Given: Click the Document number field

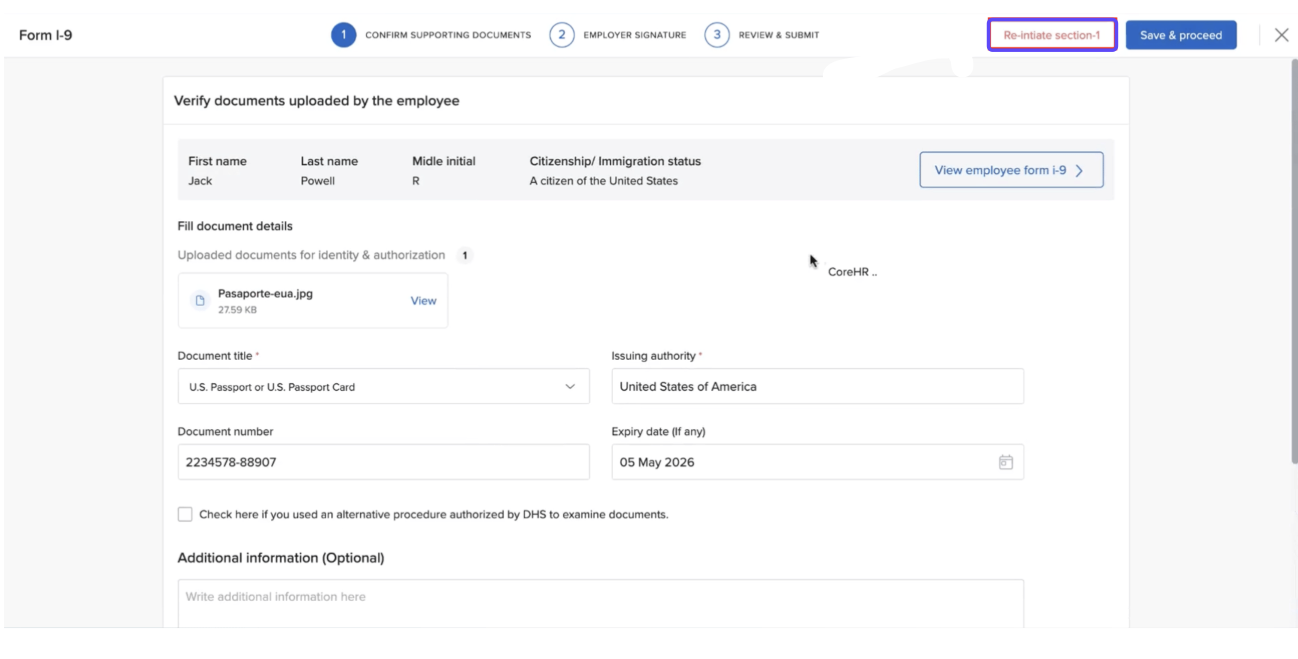Looking at the screenshot, I should point(383,462).
